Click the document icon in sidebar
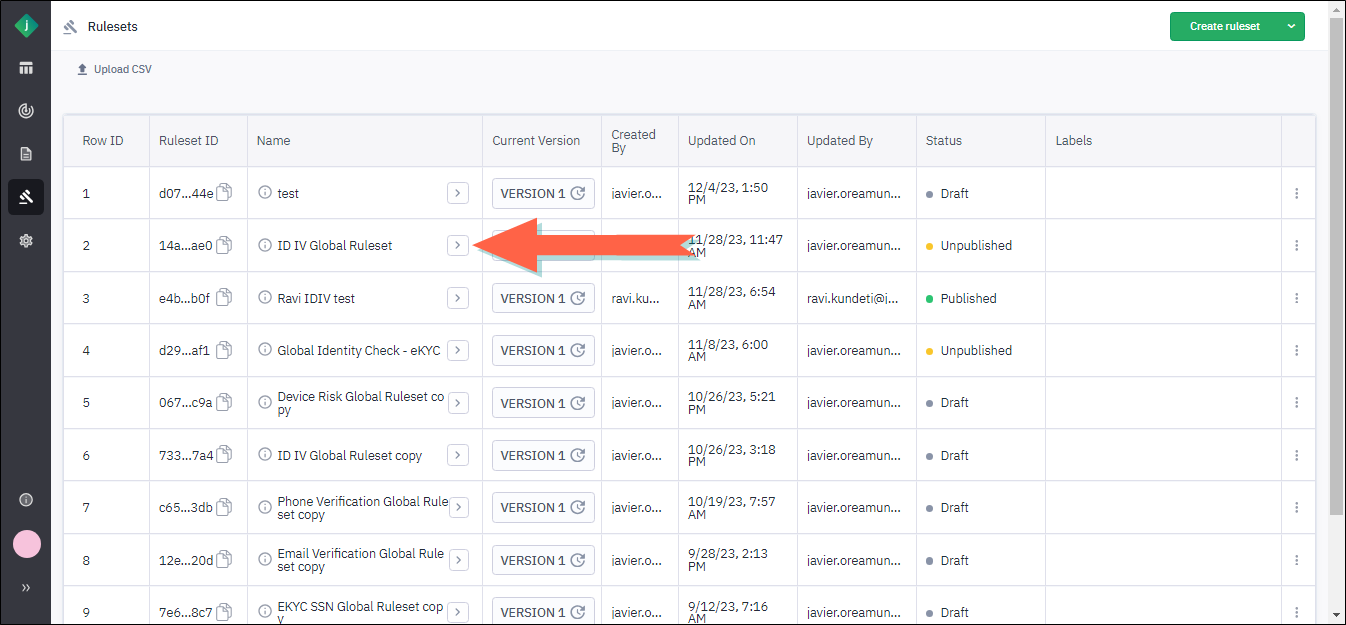The image size is (1346, 625). 26,154
